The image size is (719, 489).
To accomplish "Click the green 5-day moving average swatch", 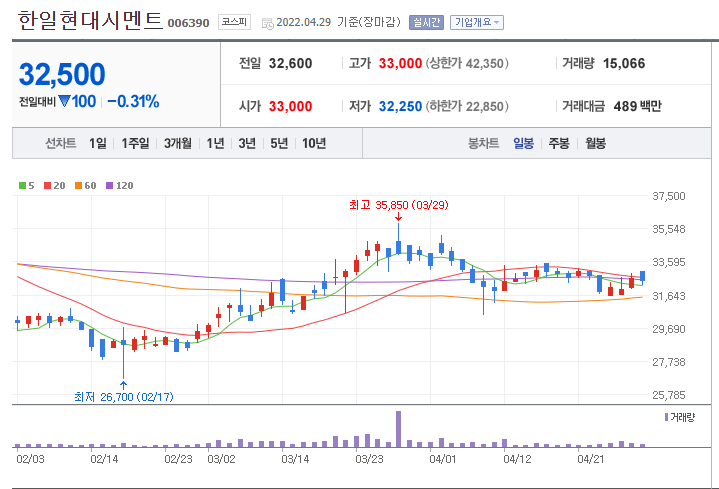I will [x=22, y=186].
